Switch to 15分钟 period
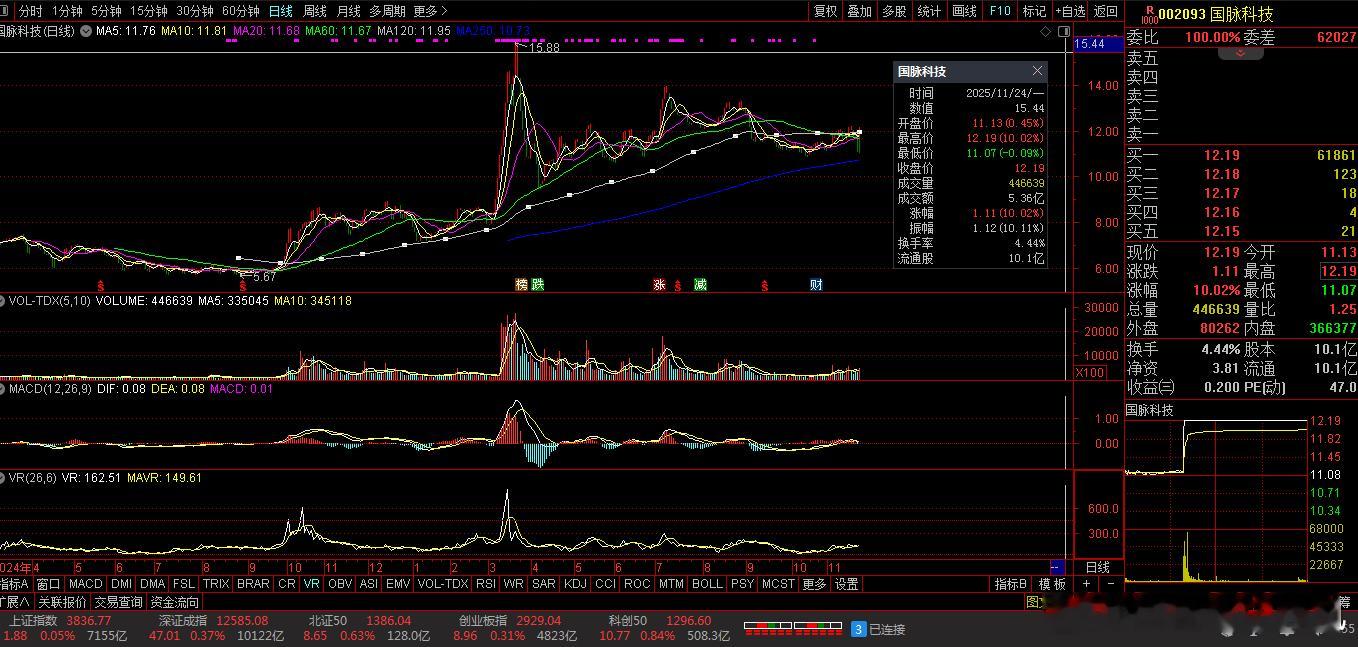The width and height of the screenshot is (1358, 647). tap(149, 11)
